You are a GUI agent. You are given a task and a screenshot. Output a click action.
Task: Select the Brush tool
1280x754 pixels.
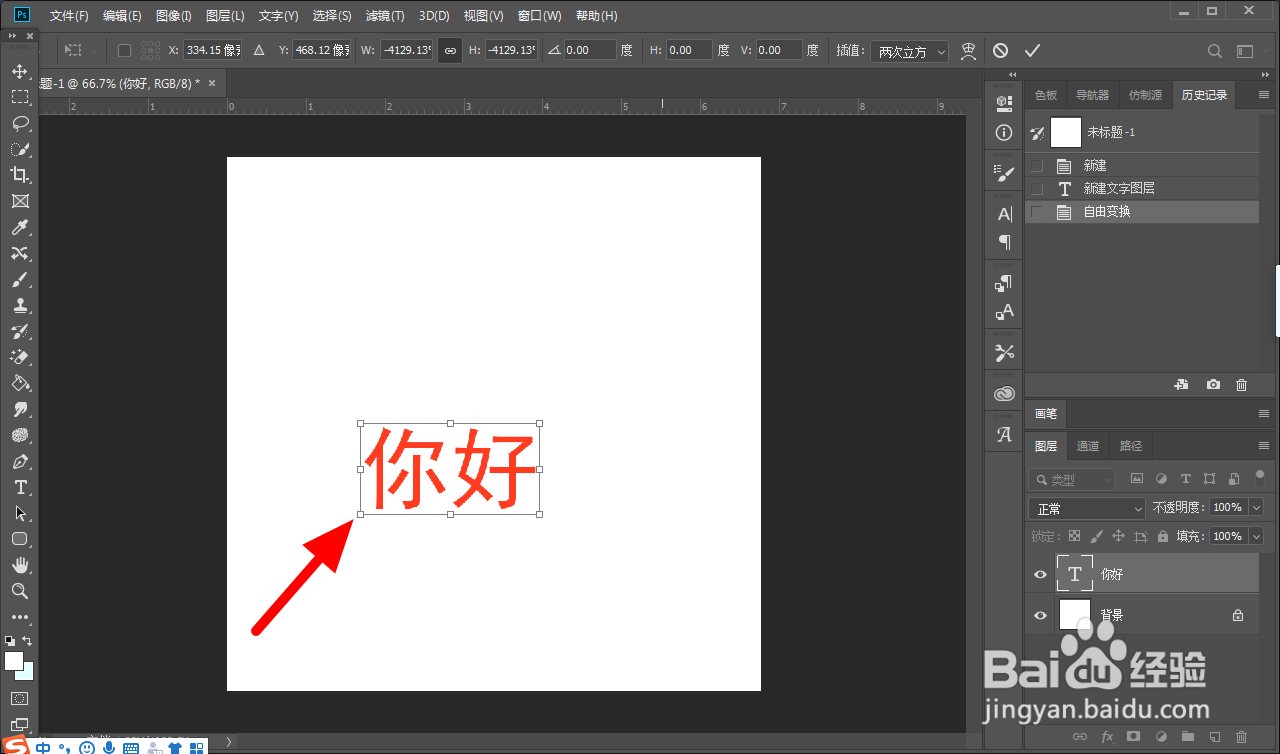[x=20, y=279]
